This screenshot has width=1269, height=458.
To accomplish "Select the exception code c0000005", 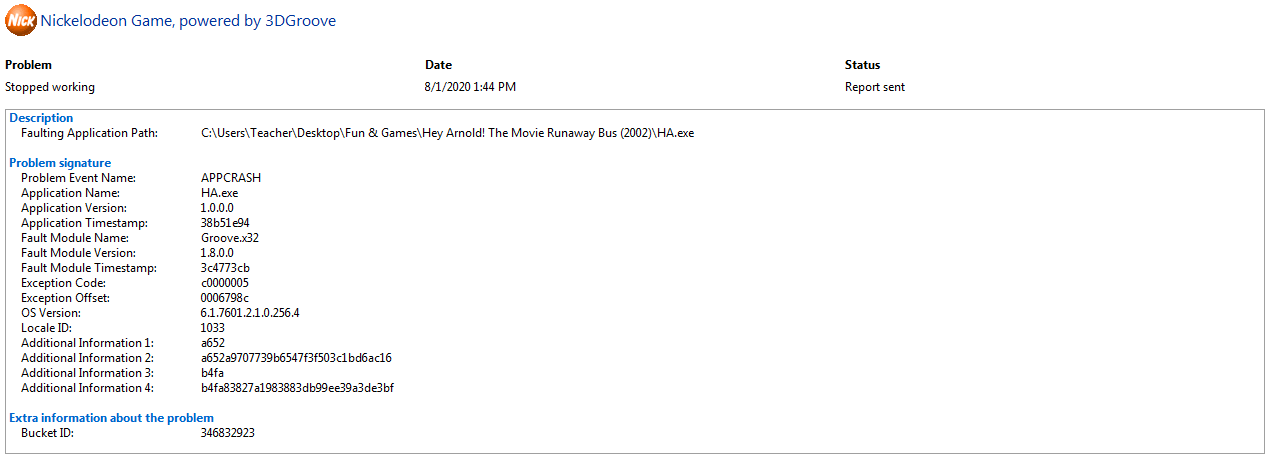I will click(x=225, y=283).
